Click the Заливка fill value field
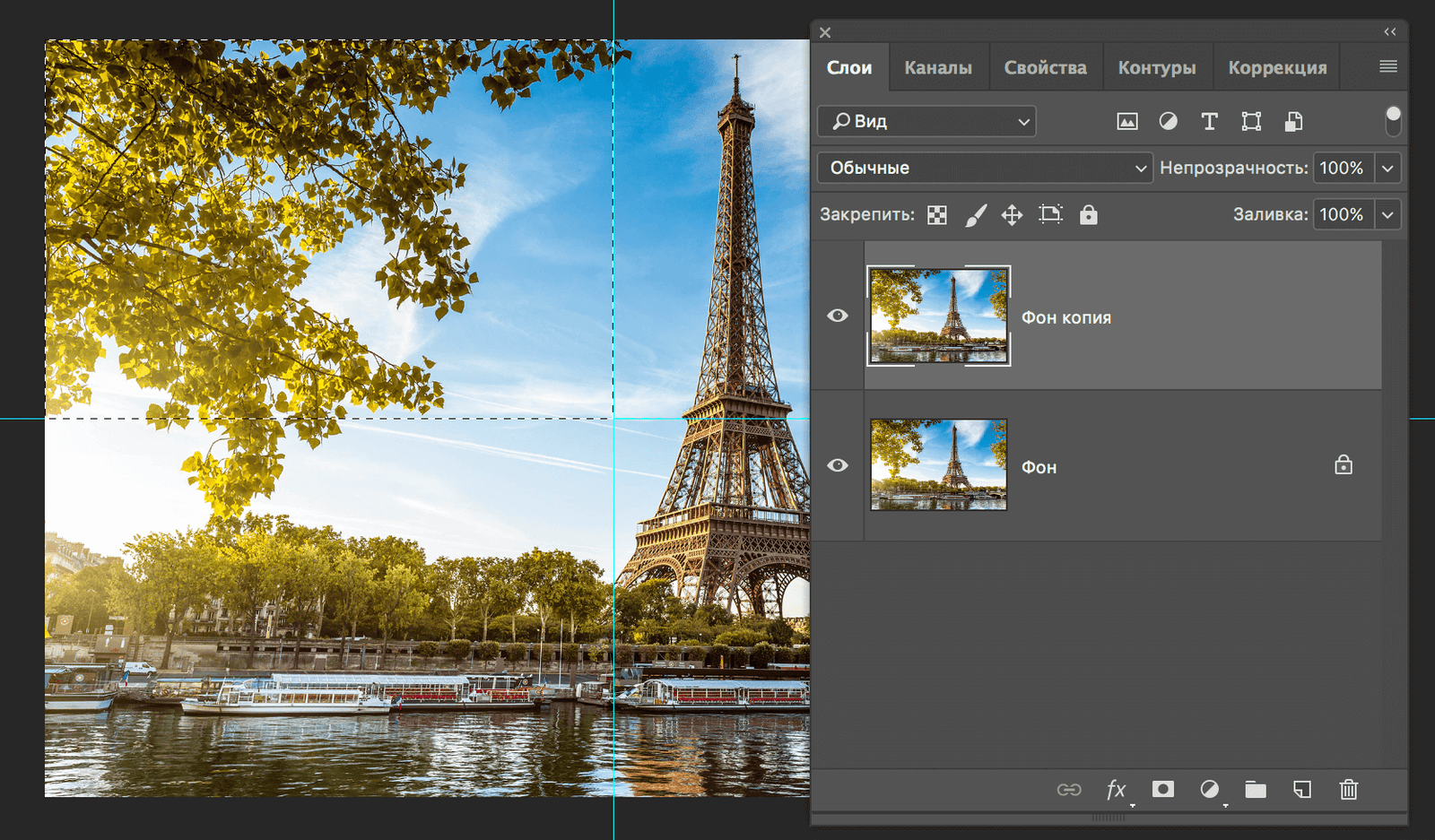Viewport: 1435px width, 840px height. click(x=1342, y=214)
